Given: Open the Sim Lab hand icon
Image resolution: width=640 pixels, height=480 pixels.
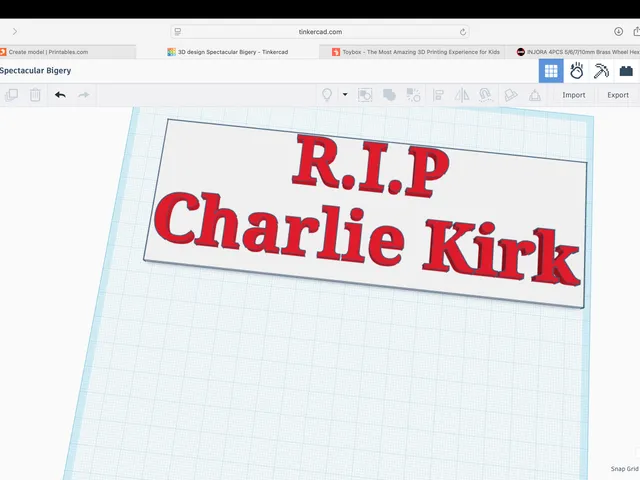Looking at the screenshot, I should pyautogui.click(x=576, y=71).
